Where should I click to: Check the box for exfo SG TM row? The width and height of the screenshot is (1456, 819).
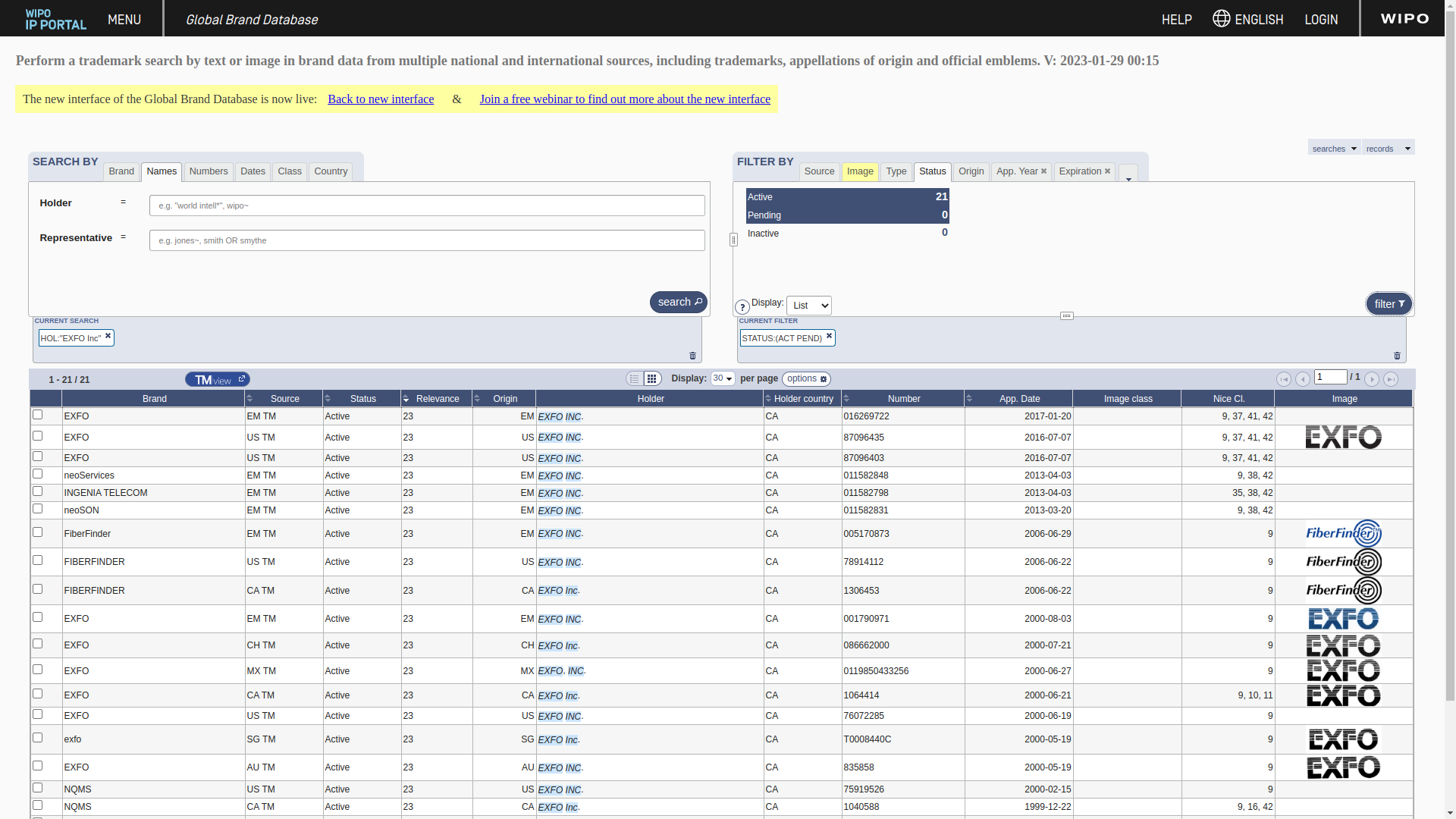(x=38, y=738)
